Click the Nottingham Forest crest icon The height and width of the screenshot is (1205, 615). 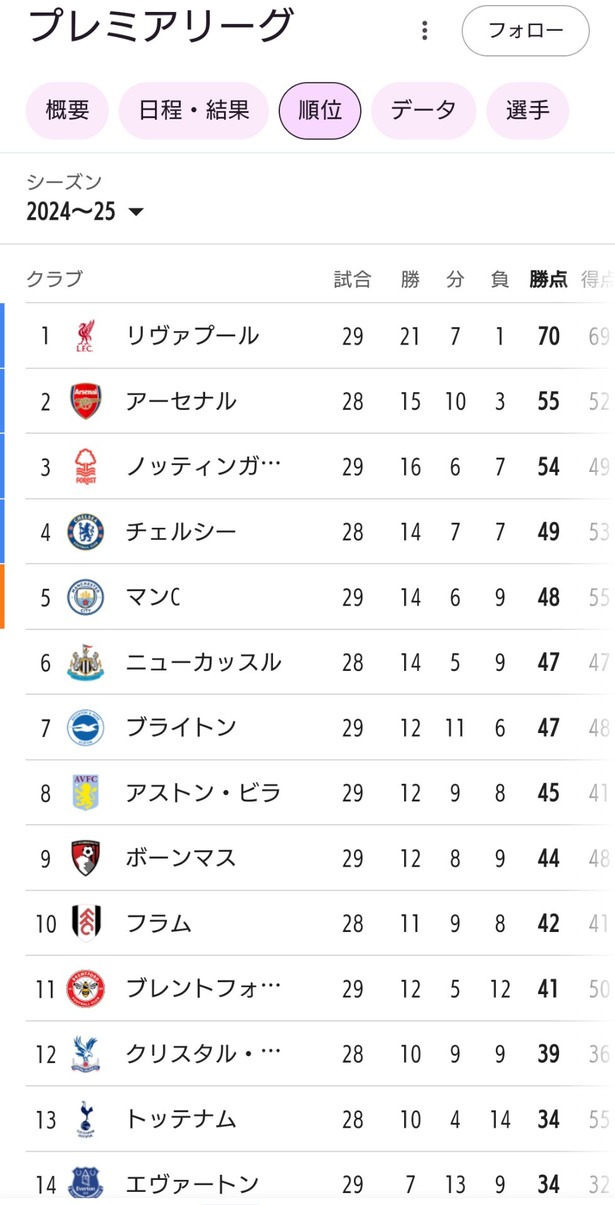(x=85, y=467)
